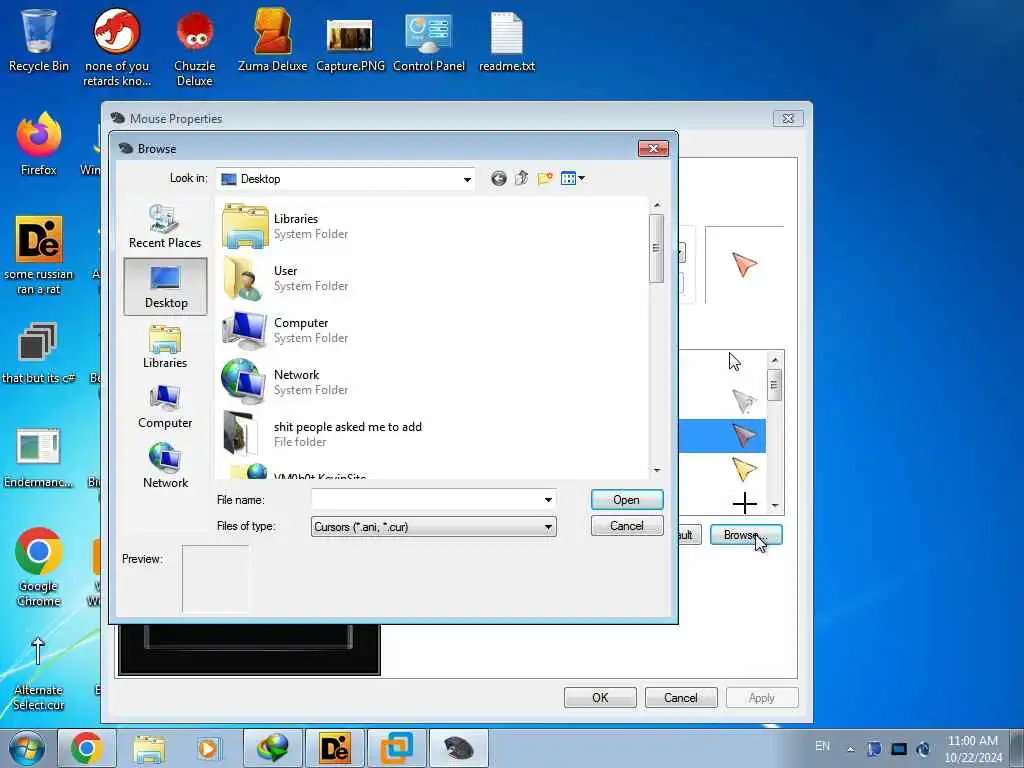Open the View Menu dropdown arrow
Screen dimensions: 1024x768
[x=581, y=178]
